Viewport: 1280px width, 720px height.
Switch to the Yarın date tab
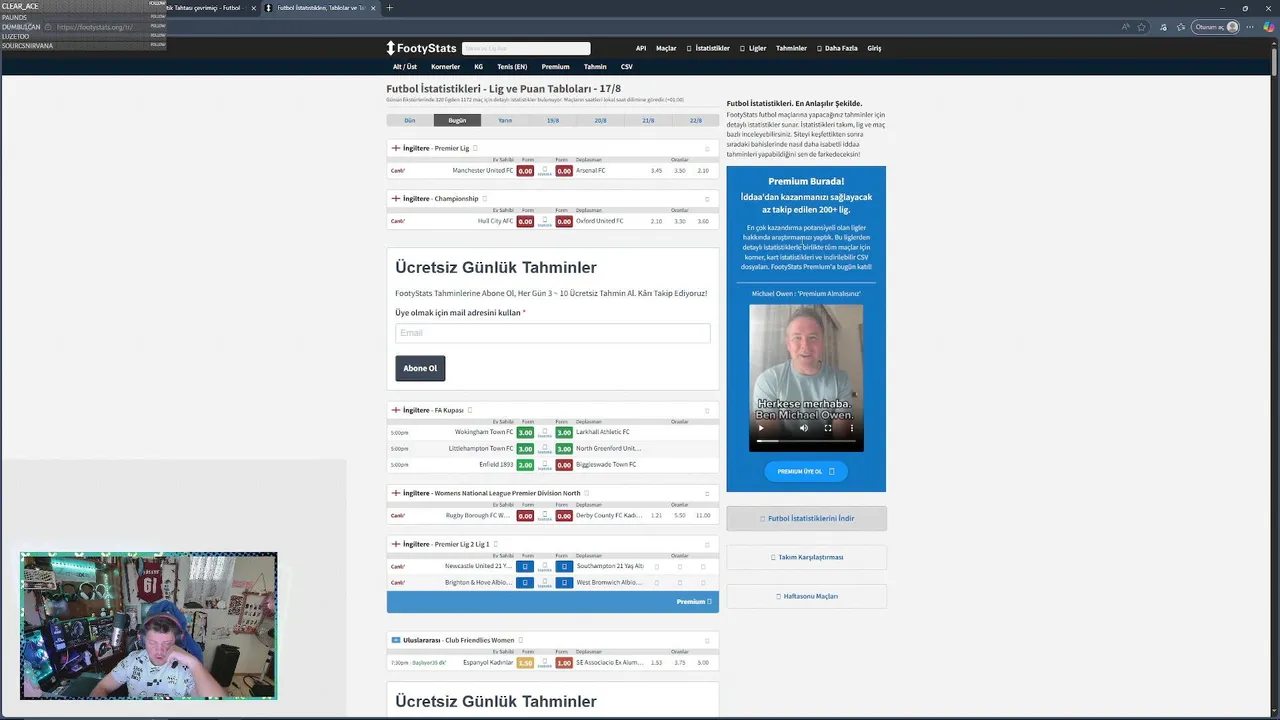[x=505, y=120]
